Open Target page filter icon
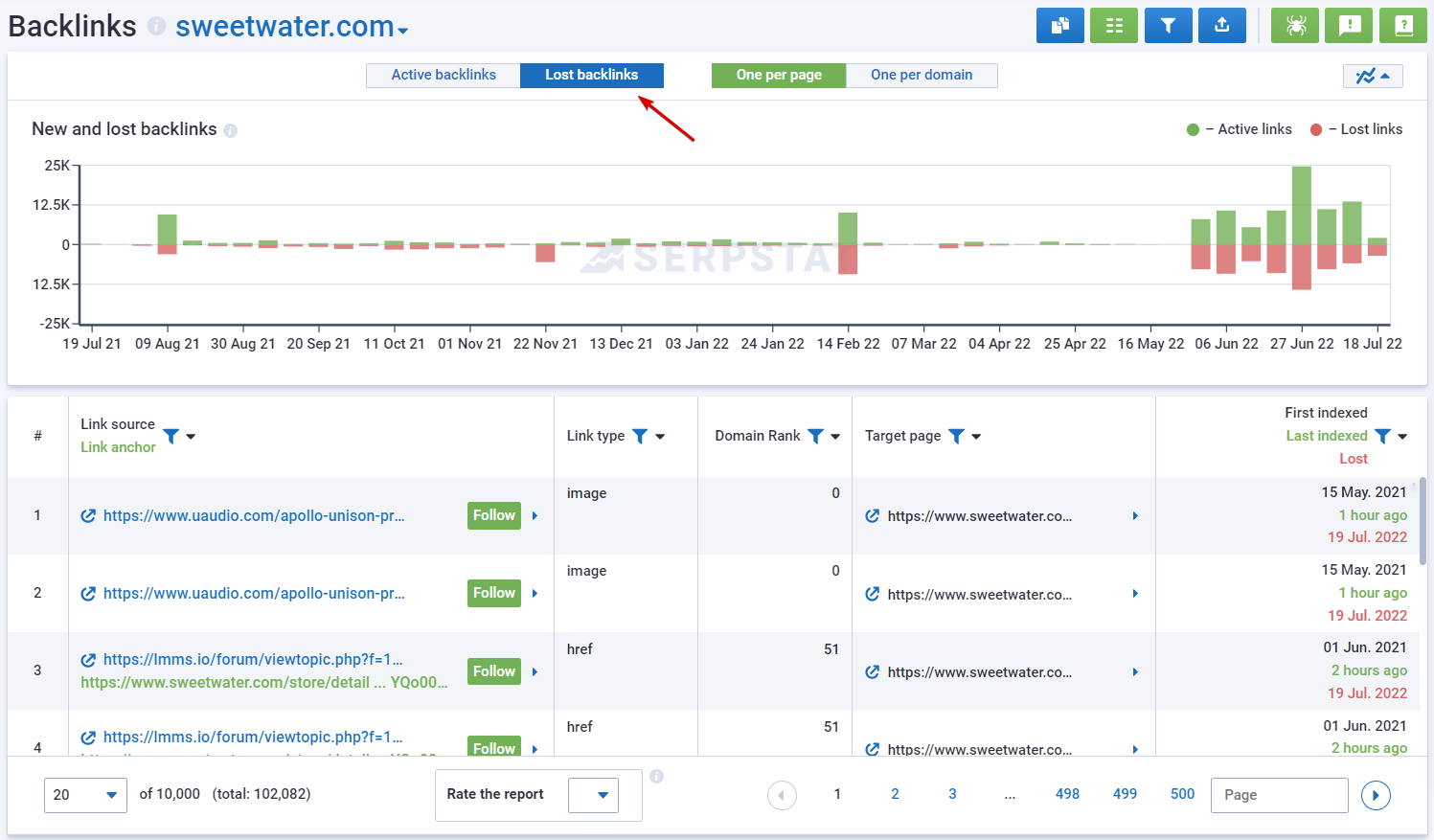Viewport: 1434px width, 840px height. pos(956,436)
